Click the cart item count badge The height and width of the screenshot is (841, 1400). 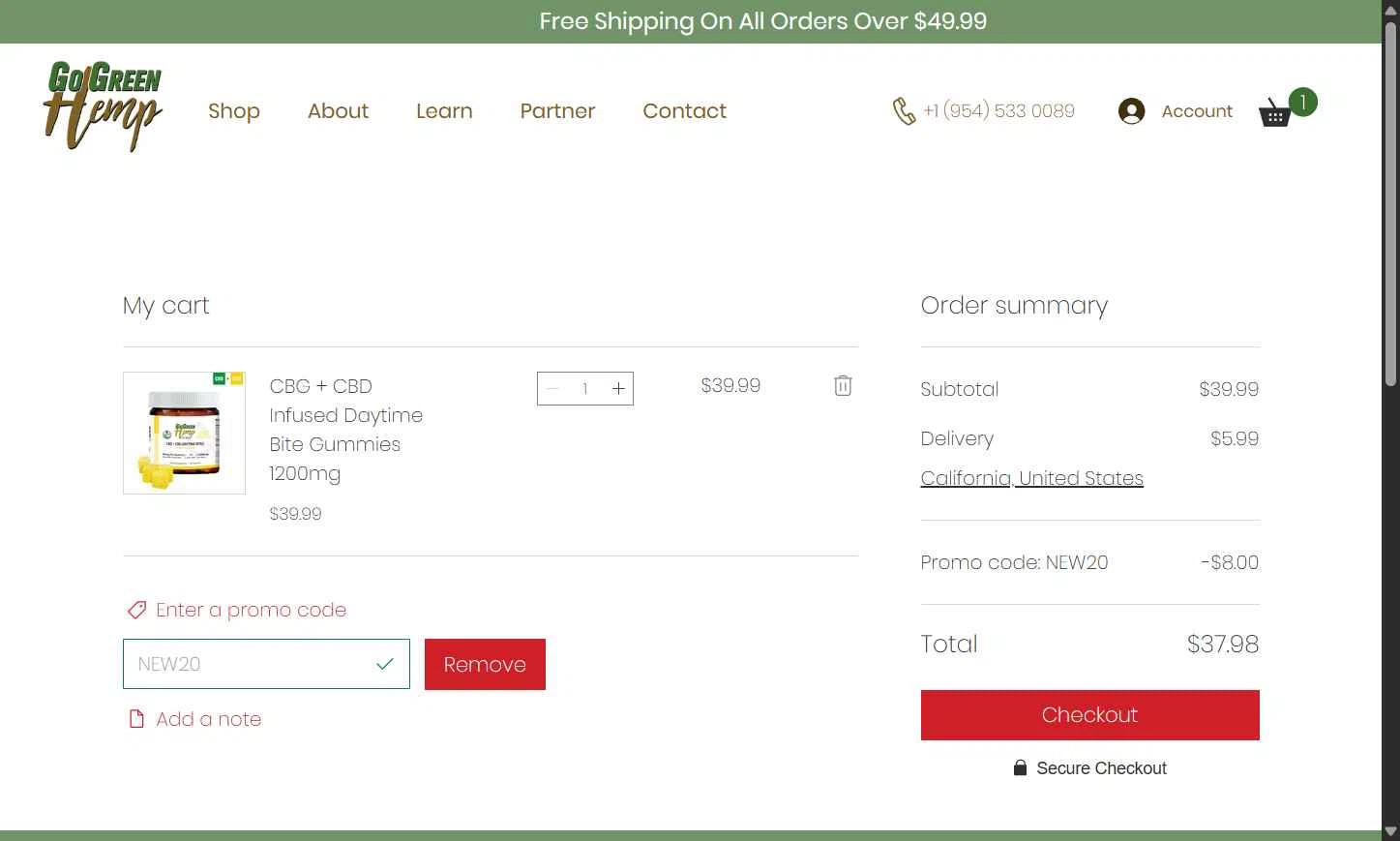tap(1303, 102)
